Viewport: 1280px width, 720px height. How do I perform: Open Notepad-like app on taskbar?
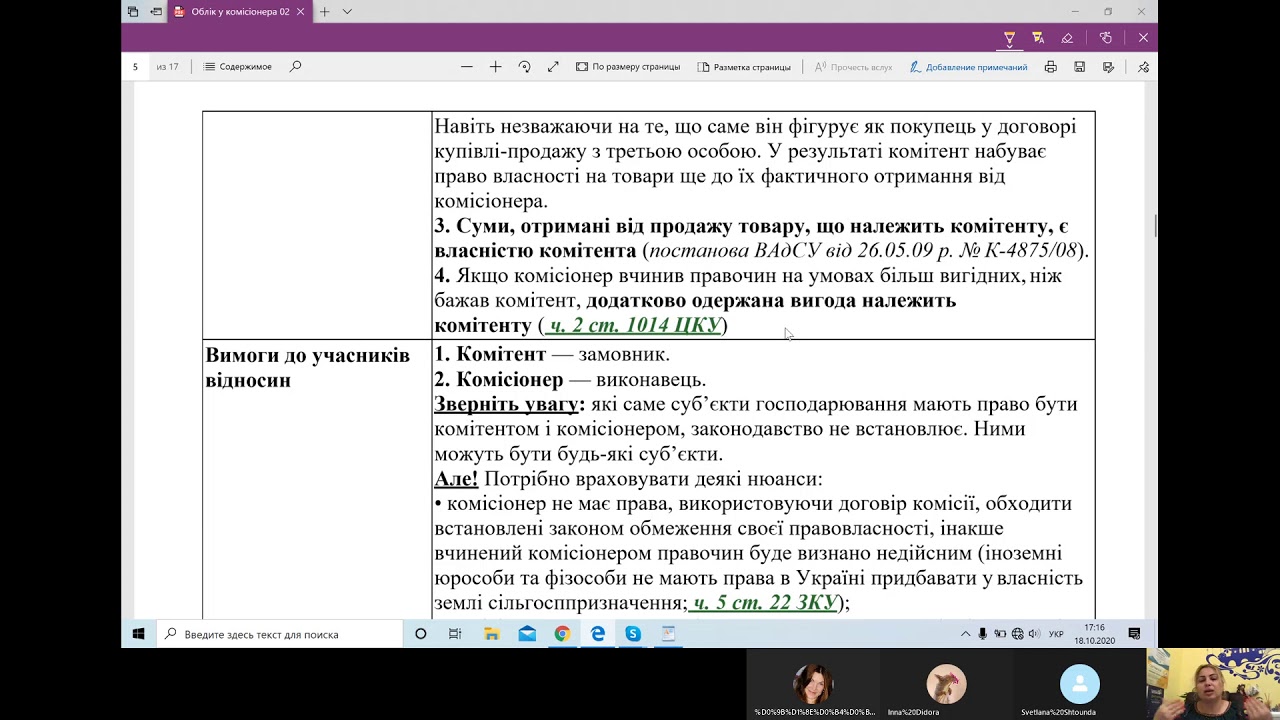tap(668, 634)
